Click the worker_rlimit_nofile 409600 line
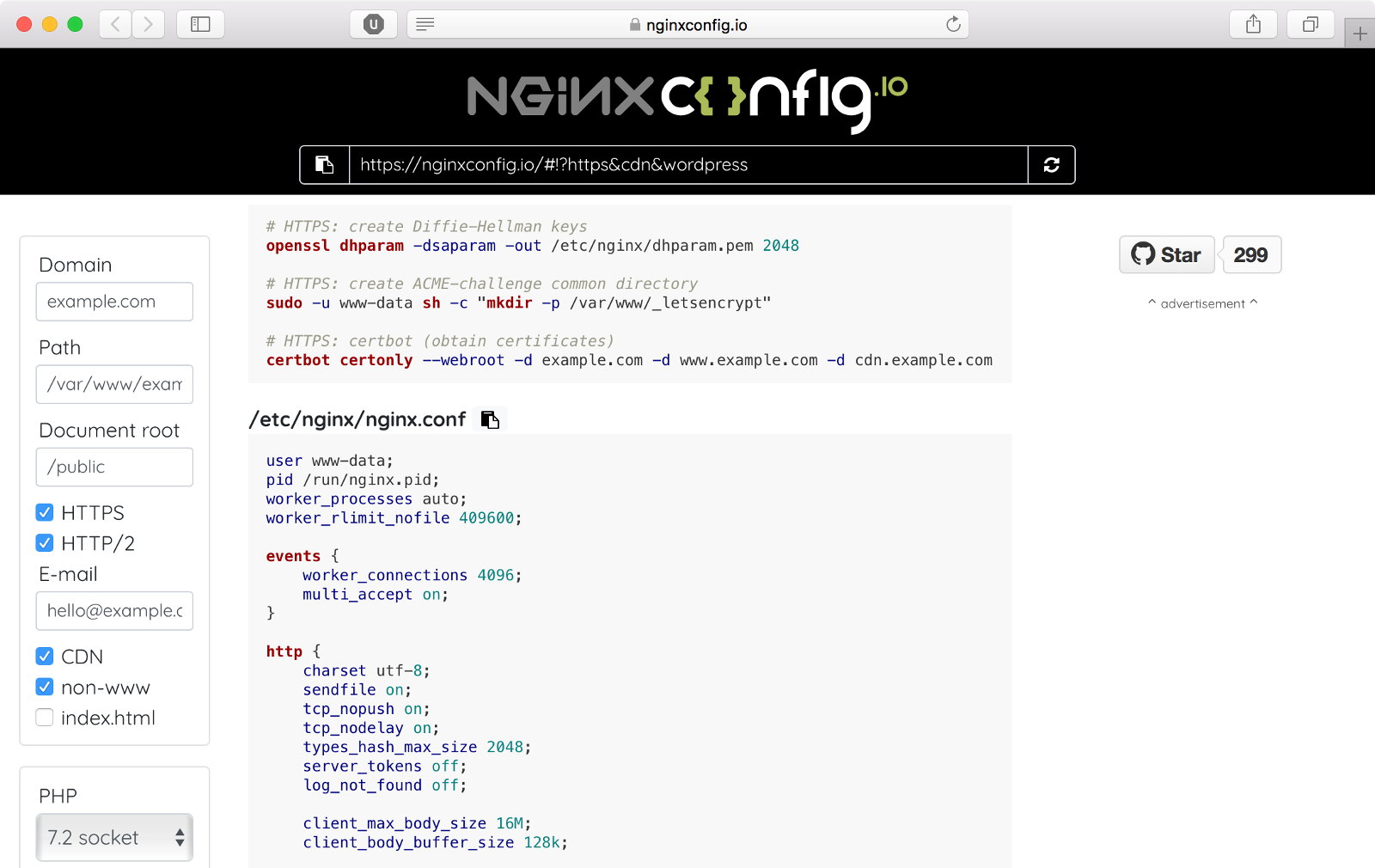Screen dimensions: 1375x868 (x=394, y=518)
